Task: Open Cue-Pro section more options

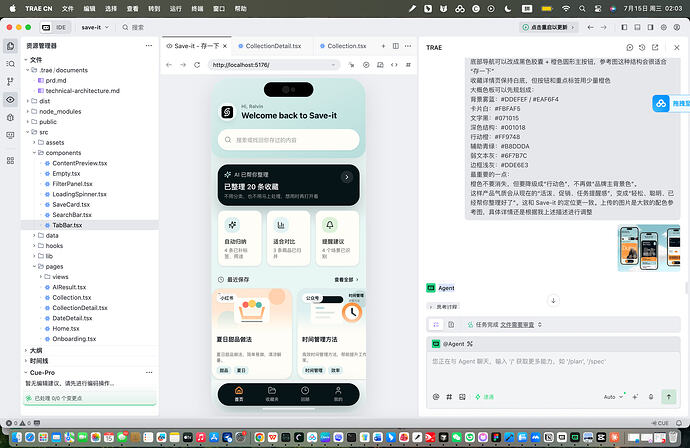Action: click(x=149, y=372)
